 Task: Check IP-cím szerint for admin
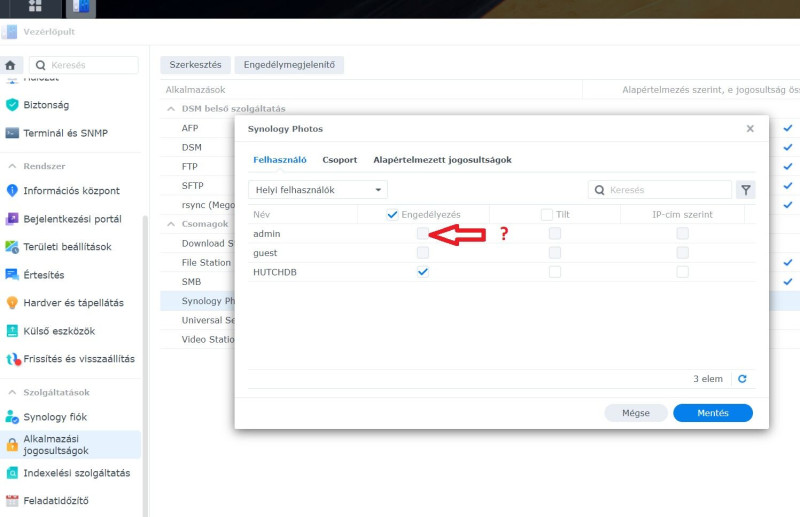pos(682,233)
